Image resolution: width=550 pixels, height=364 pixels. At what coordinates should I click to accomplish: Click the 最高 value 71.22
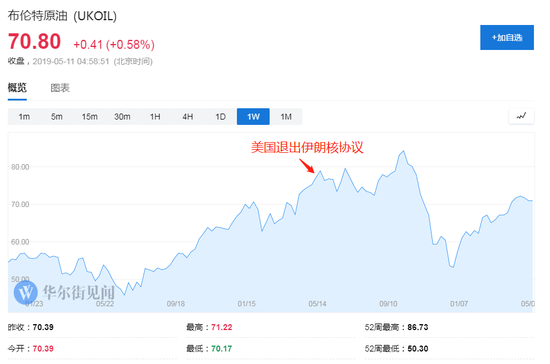coord(222,327)
